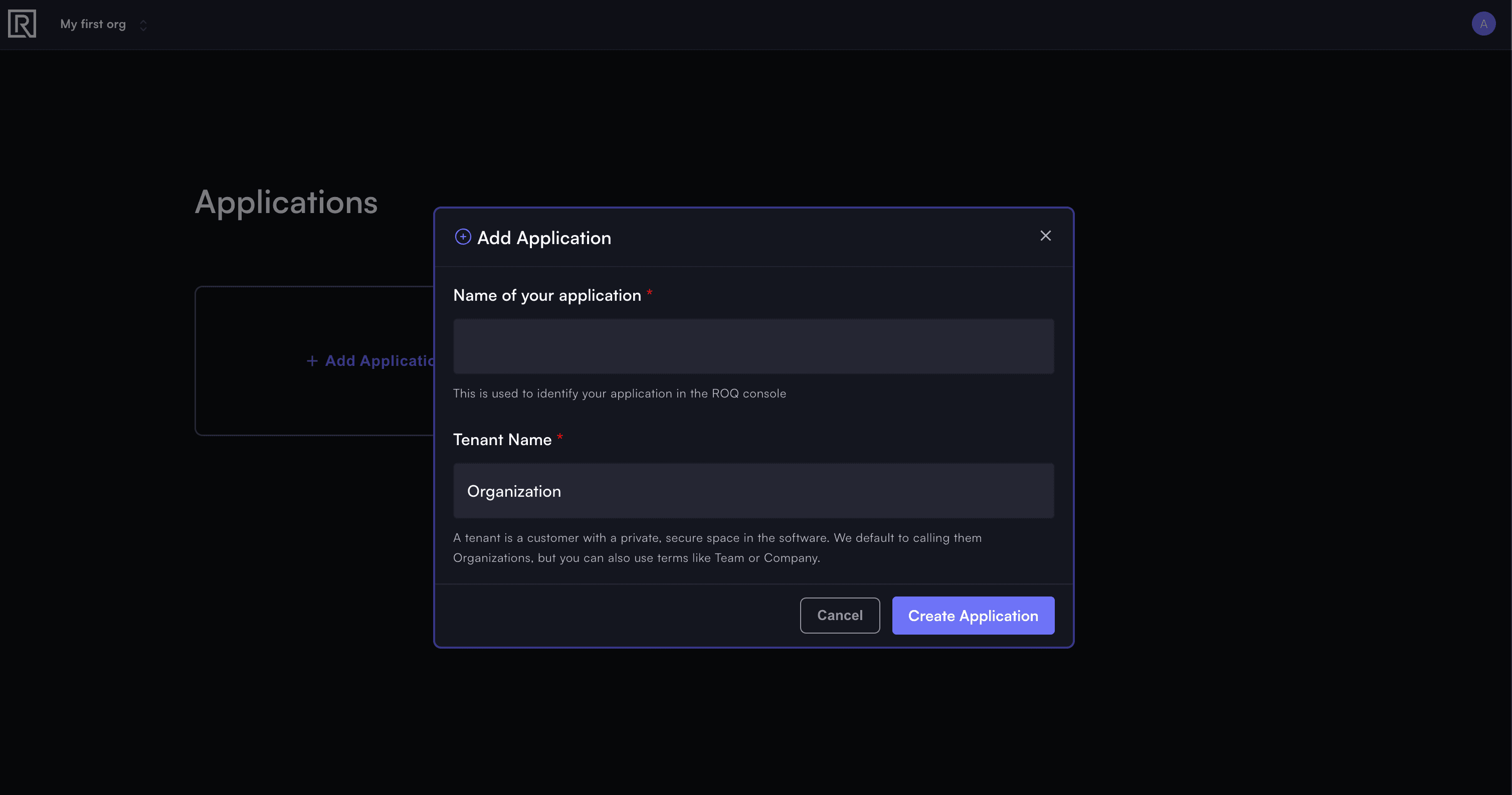Click the tenant description helper text

[717, 547]
